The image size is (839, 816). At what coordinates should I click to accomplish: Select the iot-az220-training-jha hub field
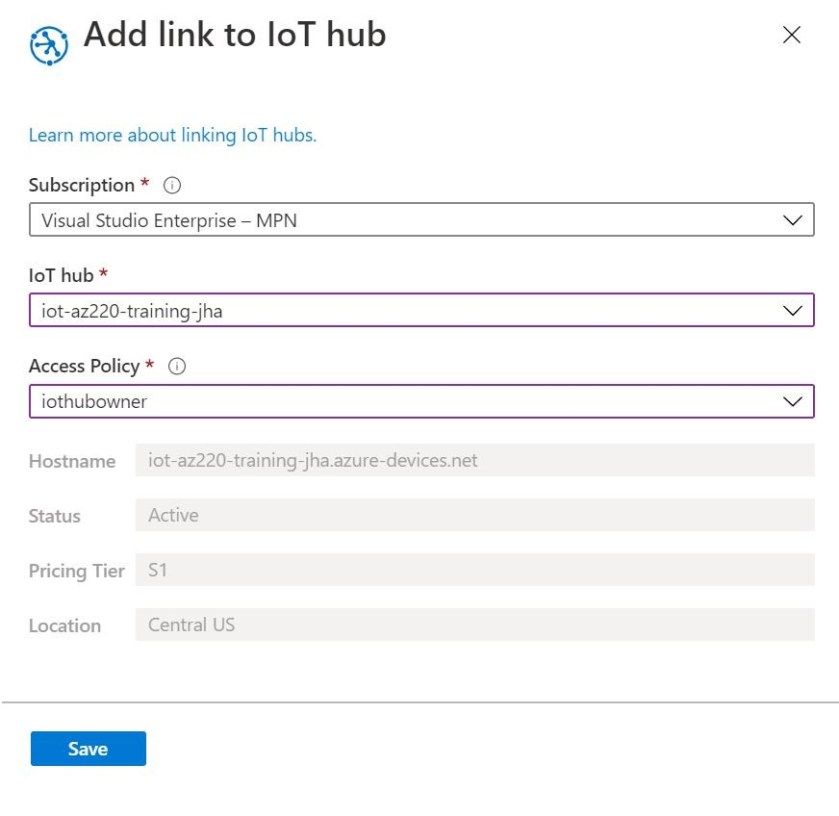300,310
